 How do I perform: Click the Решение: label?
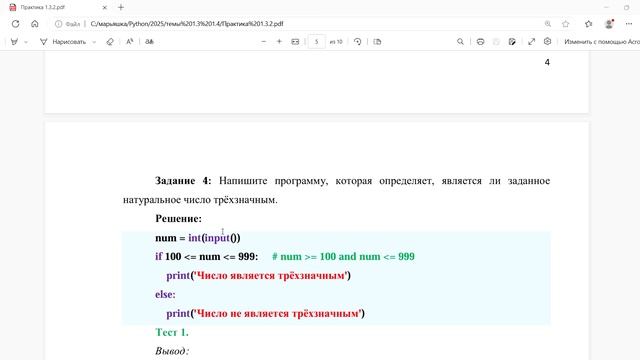pyautogui.click(x=178, y=219)
